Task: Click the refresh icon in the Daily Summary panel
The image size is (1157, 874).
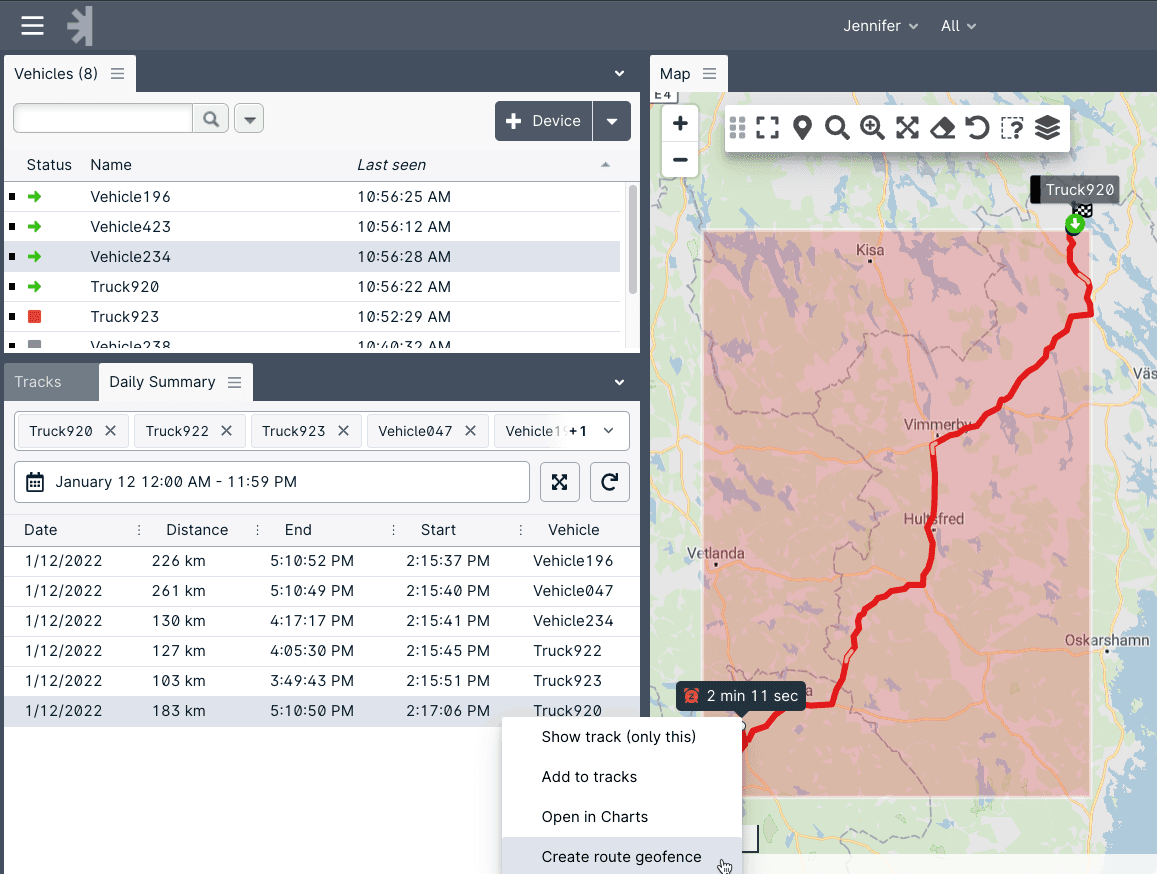Action: pyautogui.click(x=609, y=482)
